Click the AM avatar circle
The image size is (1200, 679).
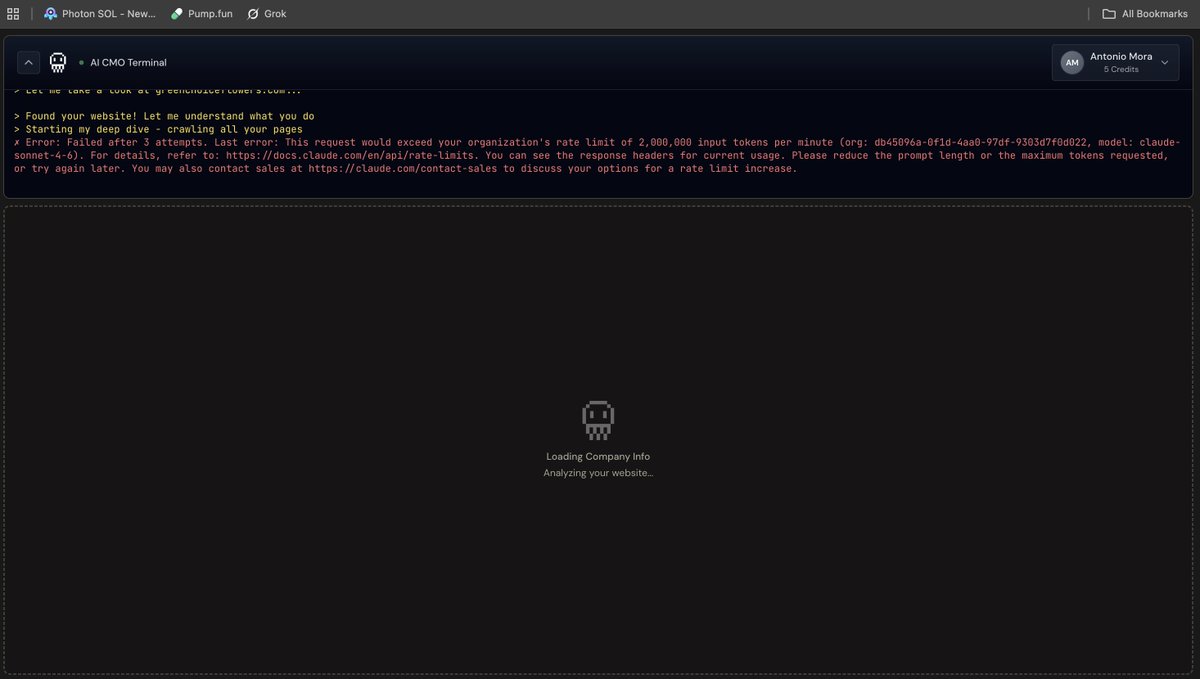point(1072,62)
